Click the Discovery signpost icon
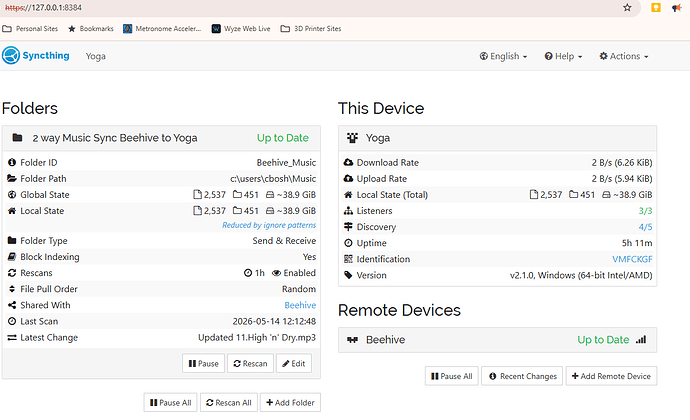690x420 pixels. [x=348, y=227]
